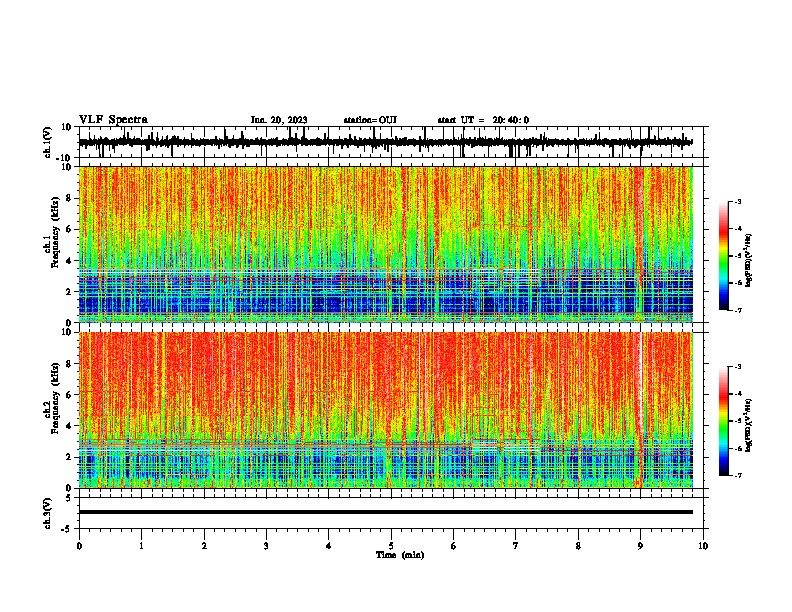Screen dimensions: 792x612
Task: Click the log(PSD) label beside ch.1 color bar
Action: (x=748, y=261)
